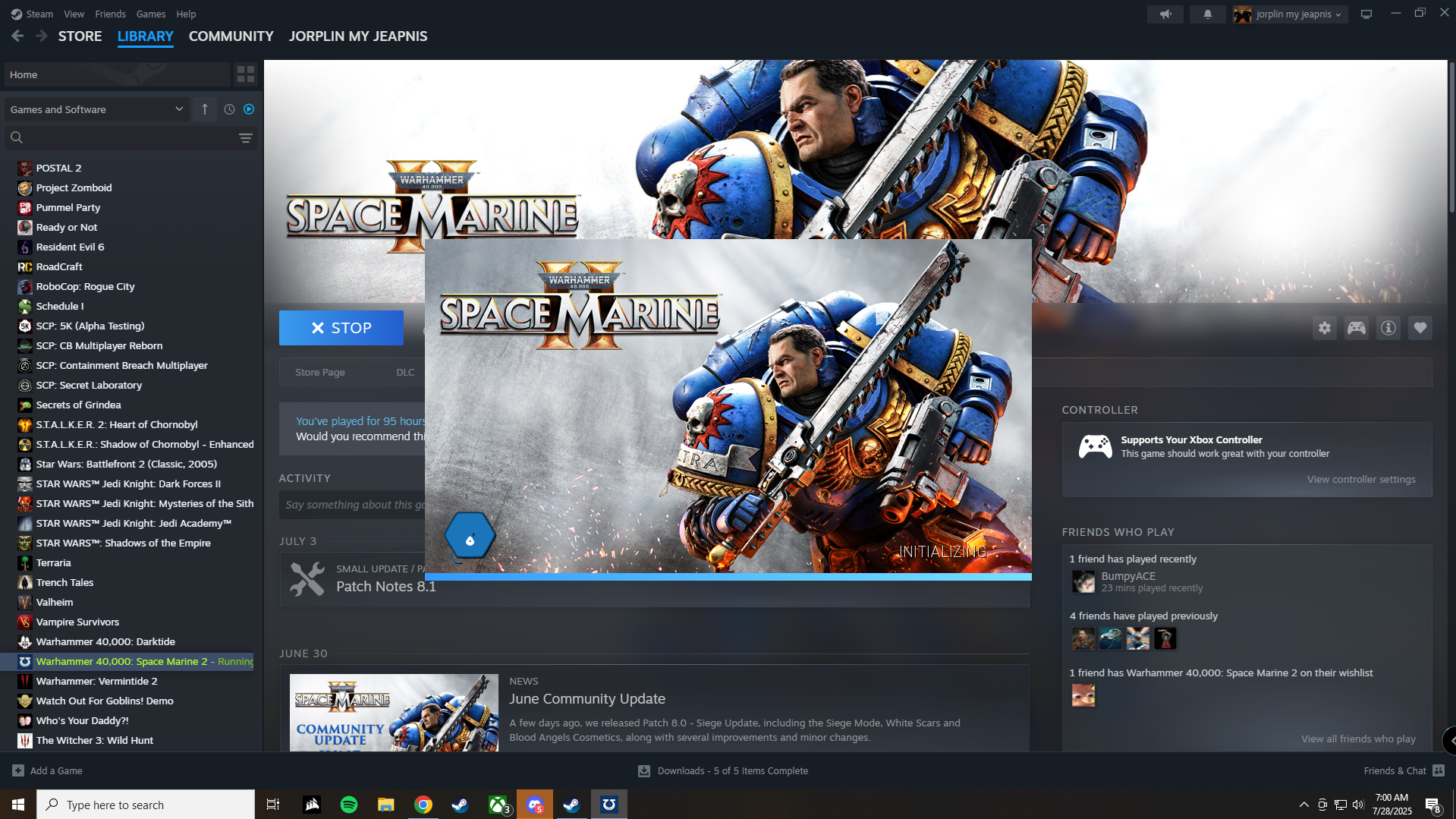Image resolution: width=1456 pixels, height=819 pixels.
Task: Open controller layout icon
Action: [1357, 328]
